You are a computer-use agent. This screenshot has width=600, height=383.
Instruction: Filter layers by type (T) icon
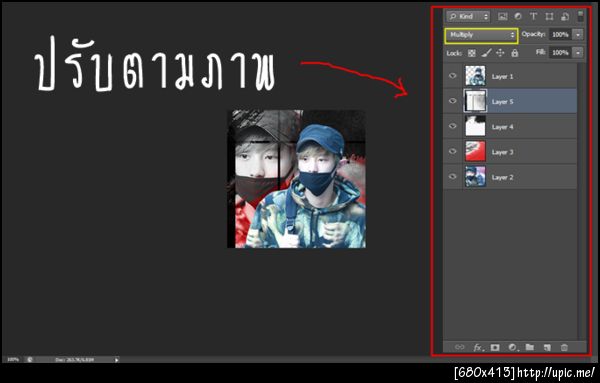click(533, 16)
